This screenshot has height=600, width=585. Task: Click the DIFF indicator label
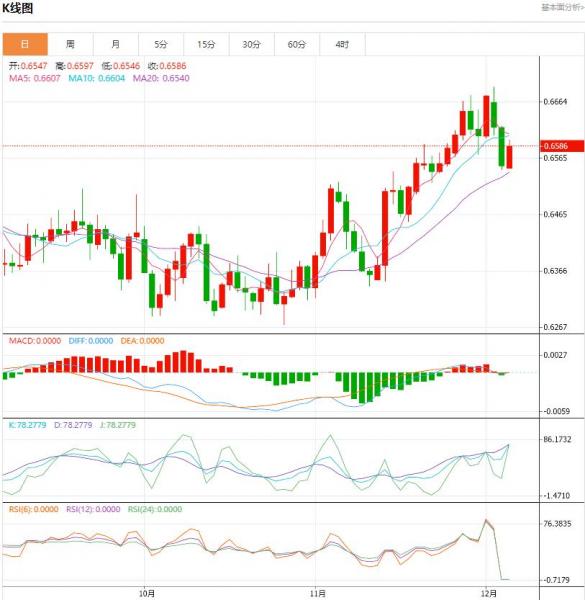91,341
